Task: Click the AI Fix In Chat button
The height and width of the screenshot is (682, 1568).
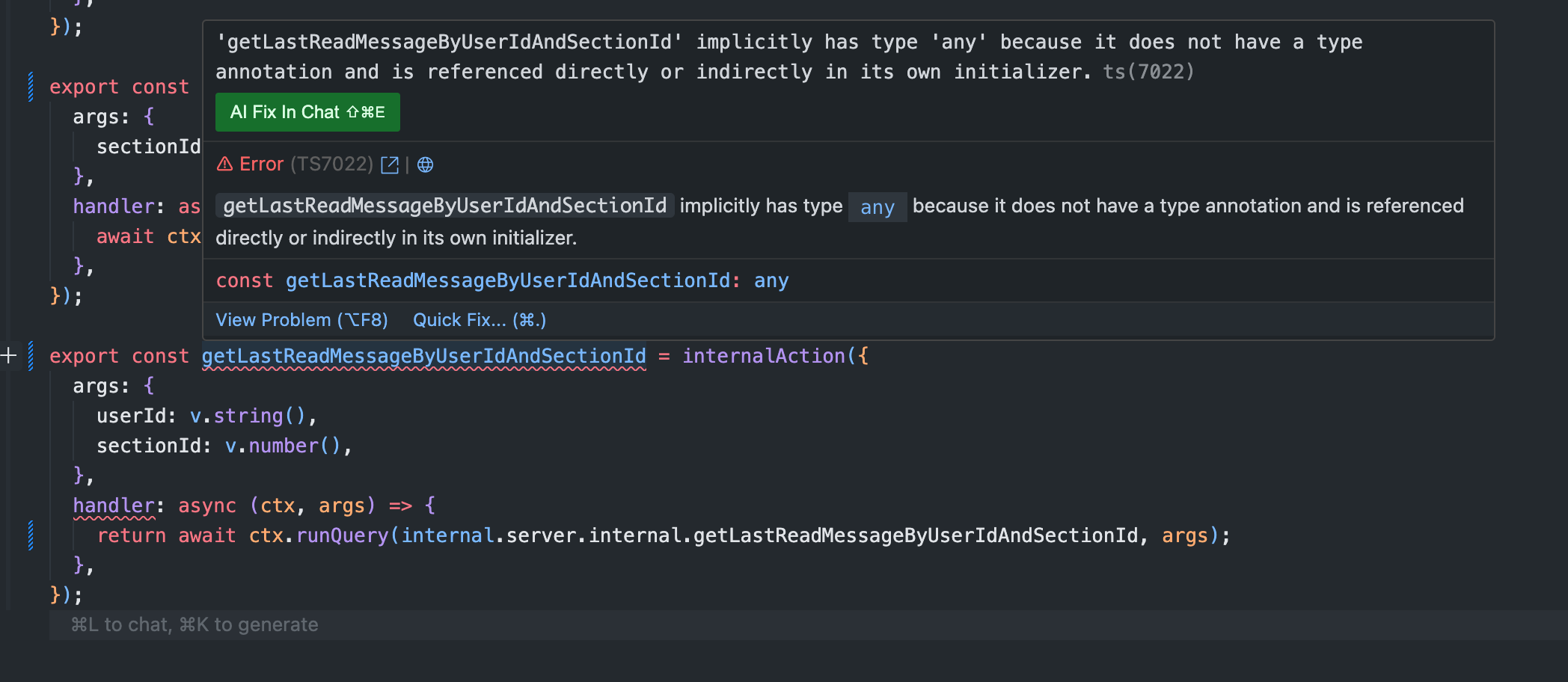Action: coord(307,112)
